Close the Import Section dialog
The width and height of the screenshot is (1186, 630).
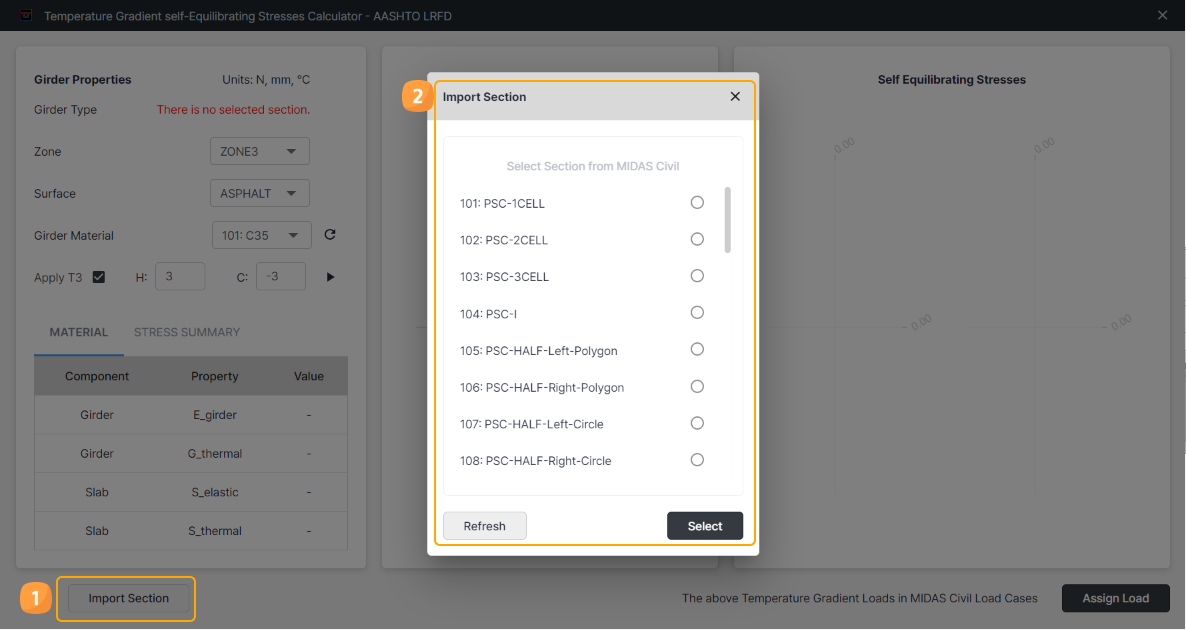click(735, 97)
